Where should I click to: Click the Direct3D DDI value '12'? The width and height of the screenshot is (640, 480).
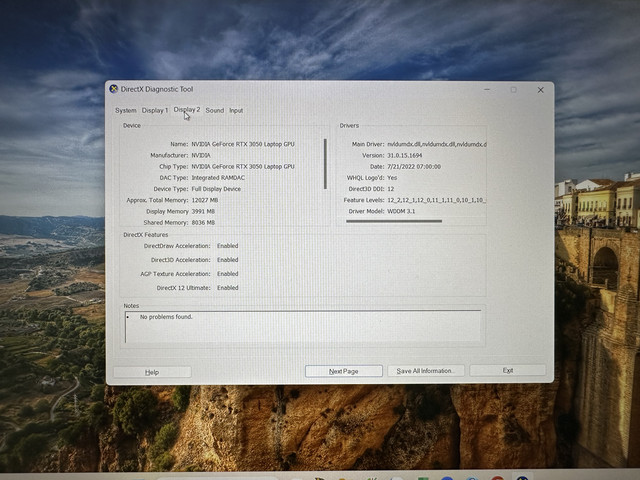coord(391,189)
